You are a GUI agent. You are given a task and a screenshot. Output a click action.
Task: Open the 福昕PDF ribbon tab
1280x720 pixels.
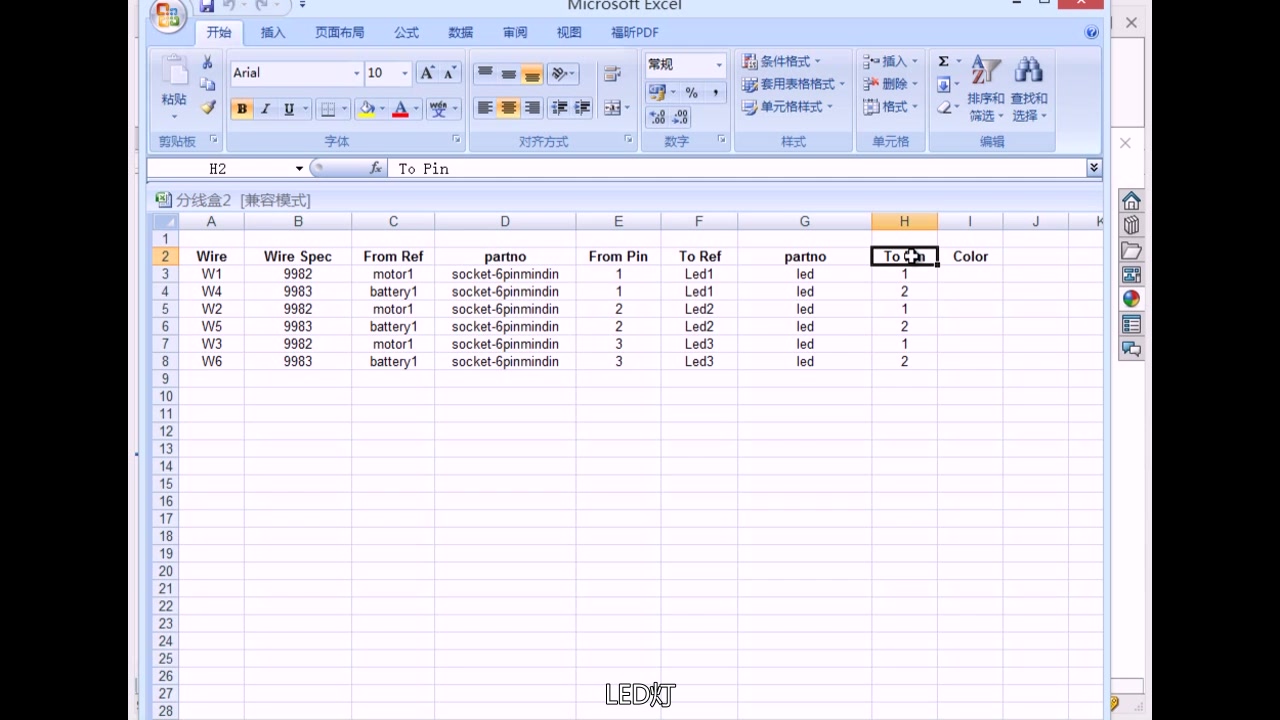pyautogui.click(x=635, y=32)
